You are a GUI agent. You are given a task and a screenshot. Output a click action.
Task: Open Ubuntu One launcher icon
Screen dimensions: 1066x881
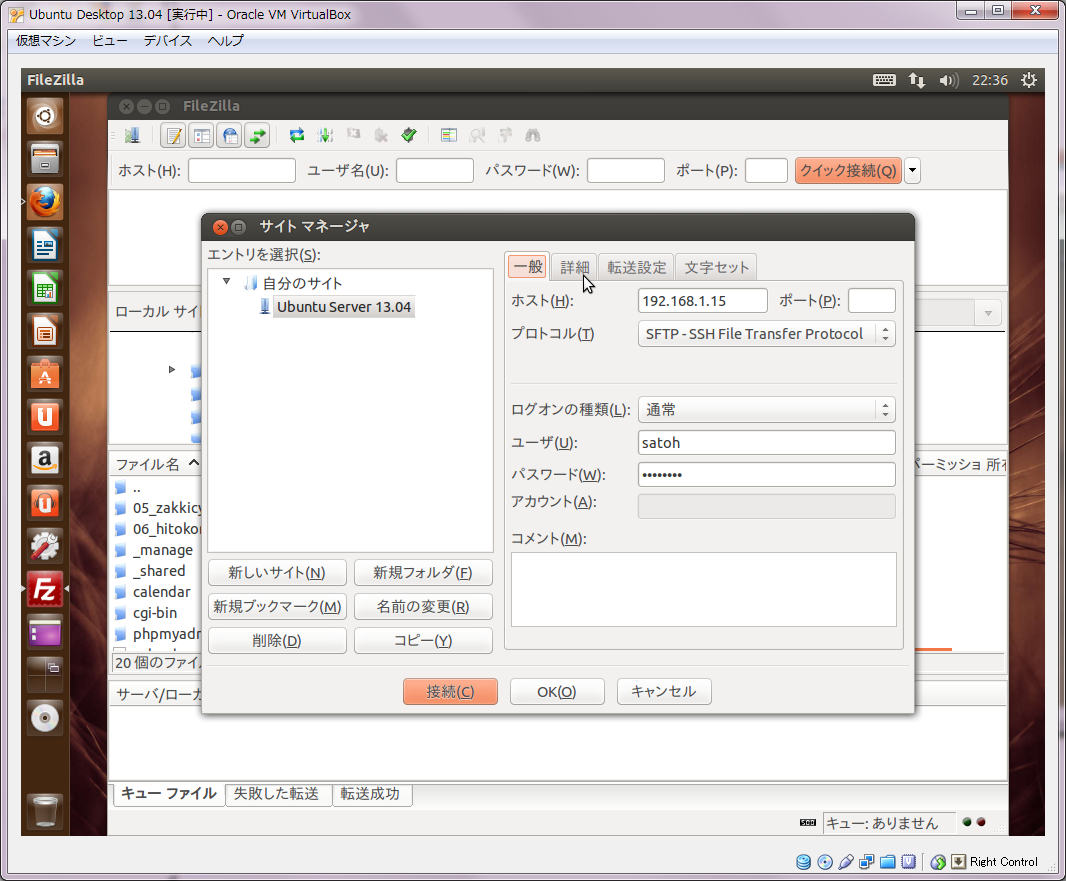click(45, 417)
